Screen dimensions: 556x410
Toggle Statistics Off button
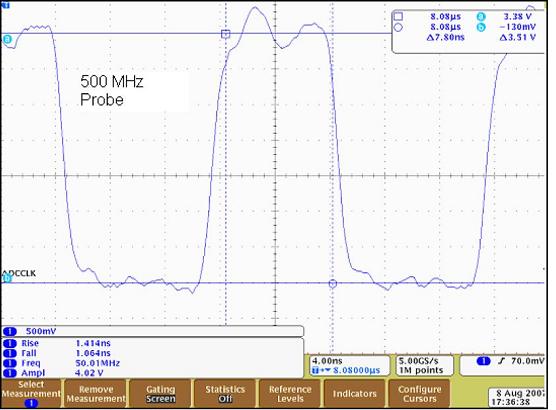225,394
